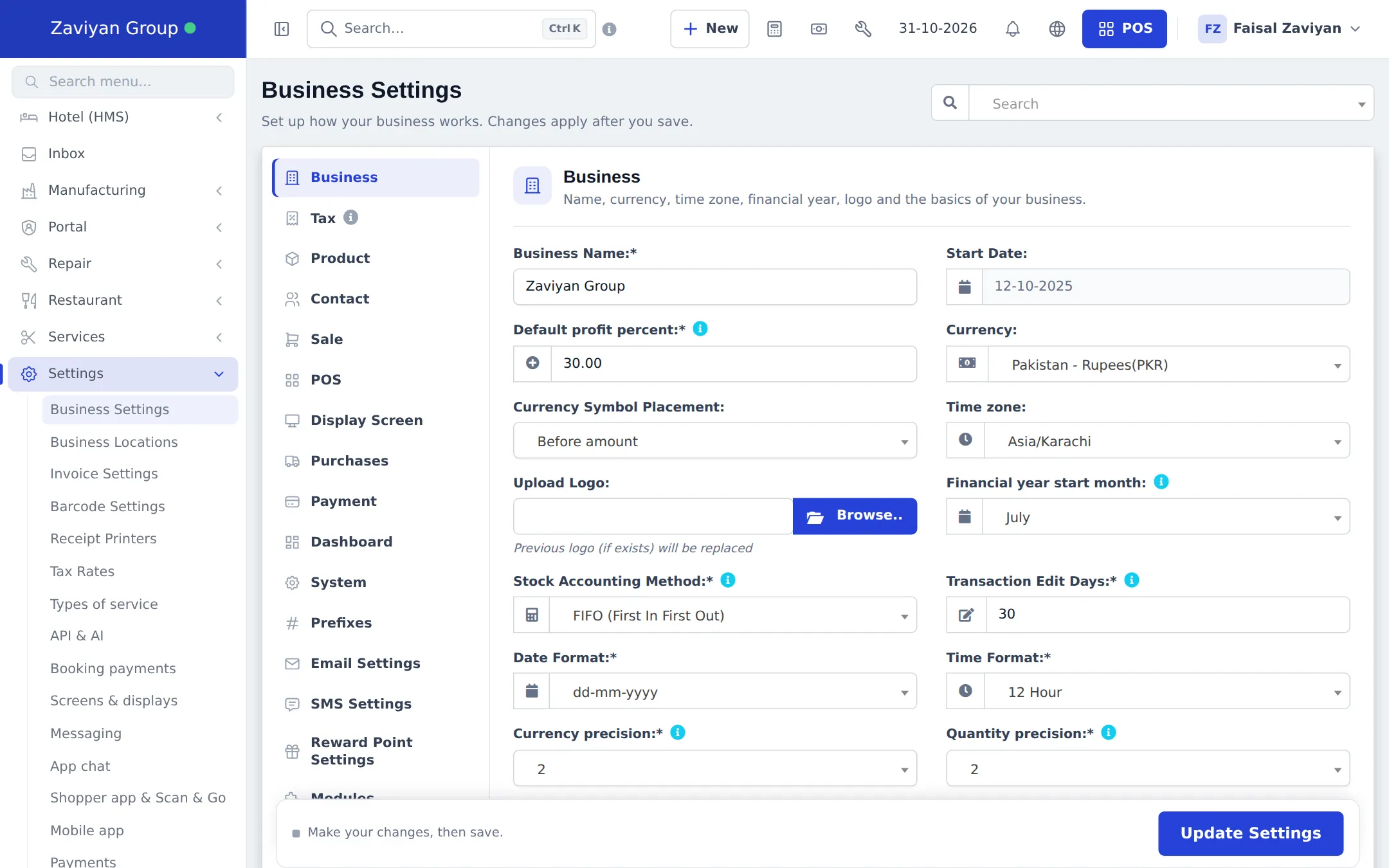Show info for Quantity precision
Viewport: 1389px width, 868px height.
point(1109,732)
